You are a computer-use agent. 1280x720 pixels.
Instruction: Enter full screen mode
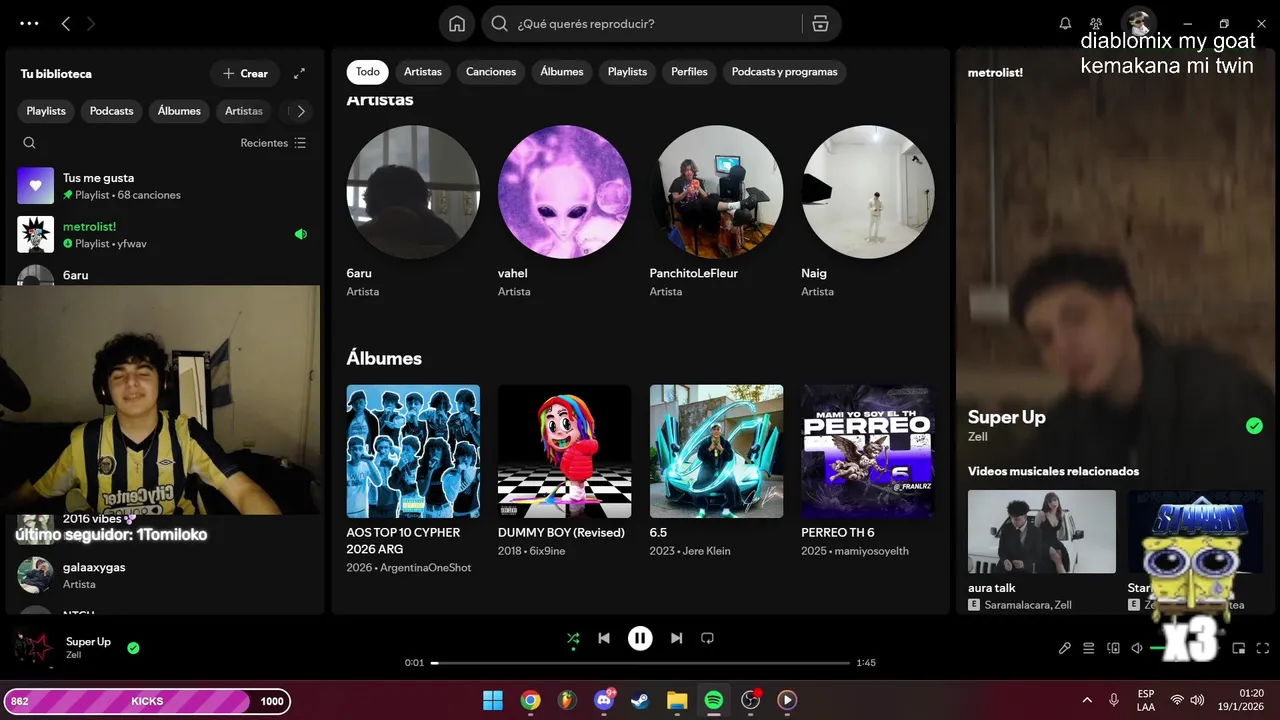click(1263, 648)
